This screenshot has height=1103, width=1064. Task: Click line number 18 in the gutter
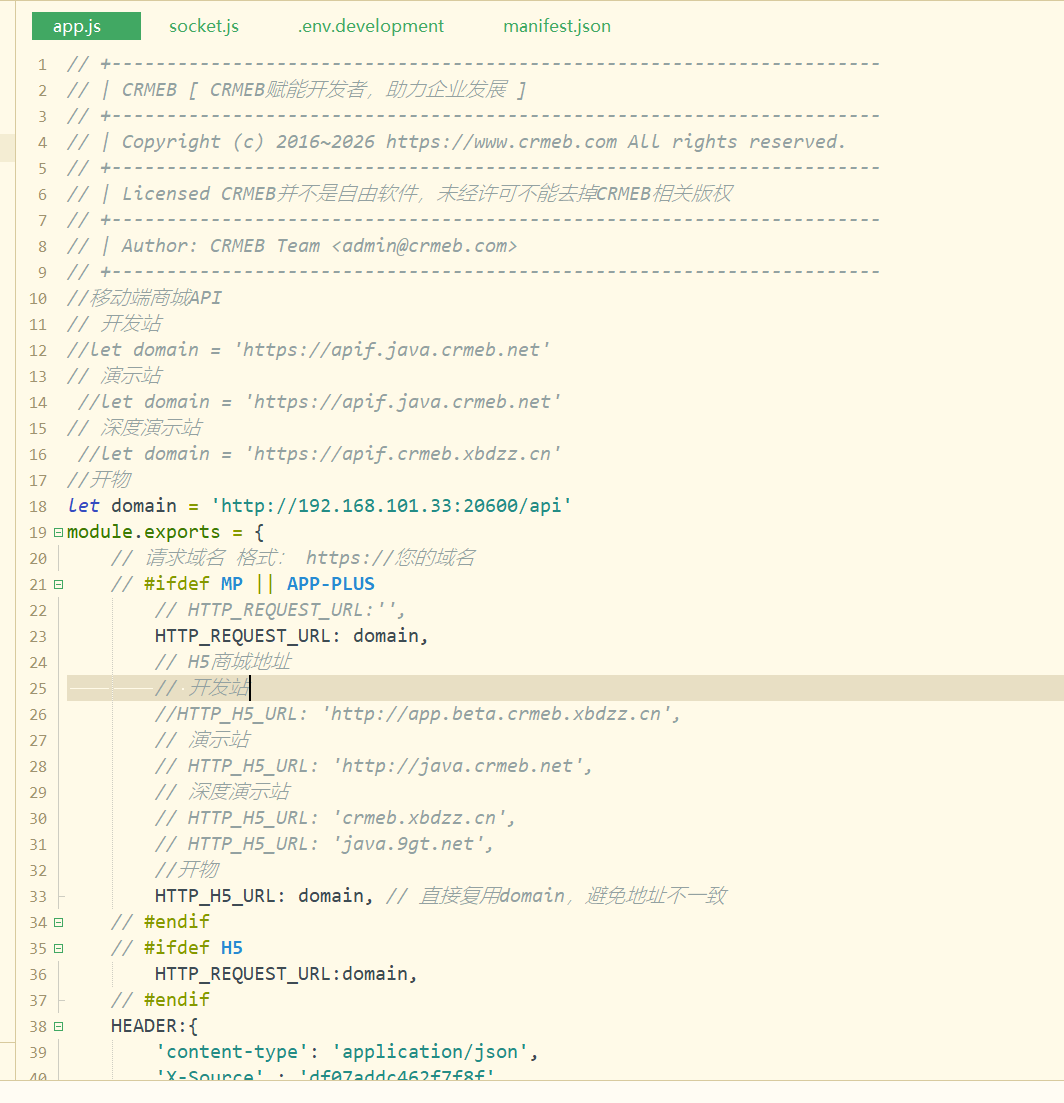click(x=38, y=506)
